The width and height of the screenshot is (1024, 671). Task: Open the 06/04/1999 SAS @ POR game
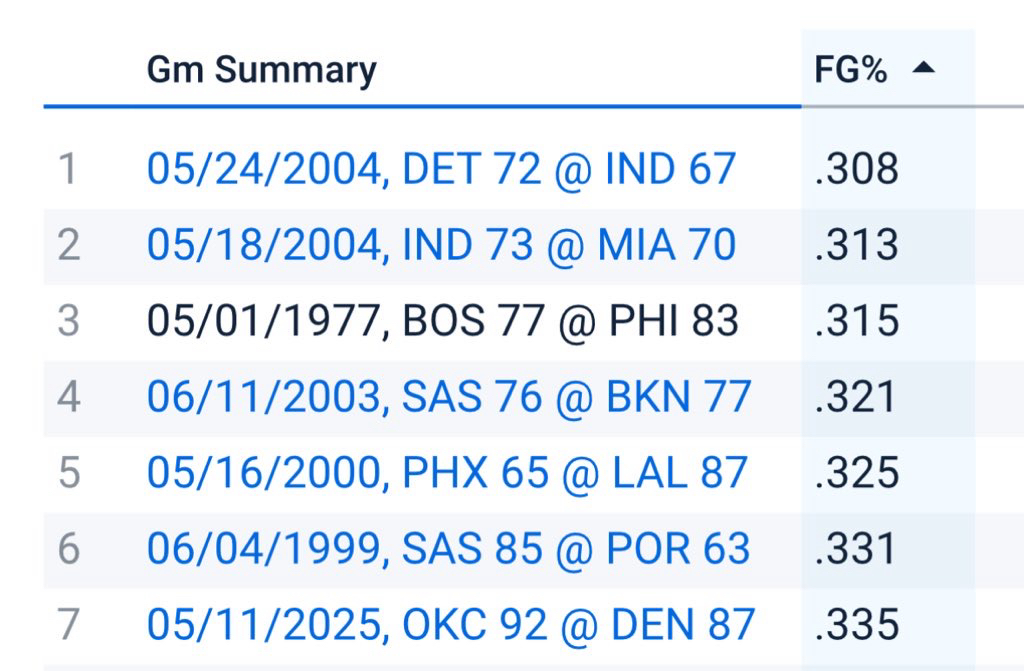coord(448,549)
